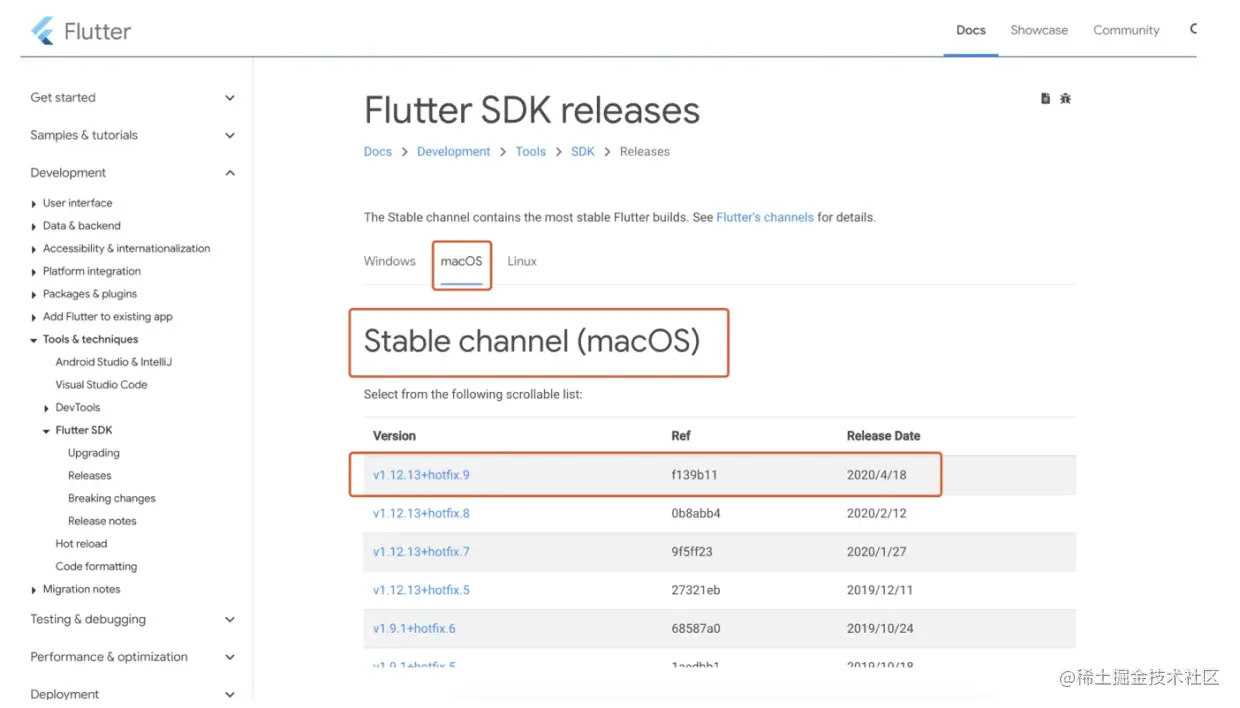Click the Tools breadcrumb link
The width and height of the screenshot is (1240, 708).
531,152
